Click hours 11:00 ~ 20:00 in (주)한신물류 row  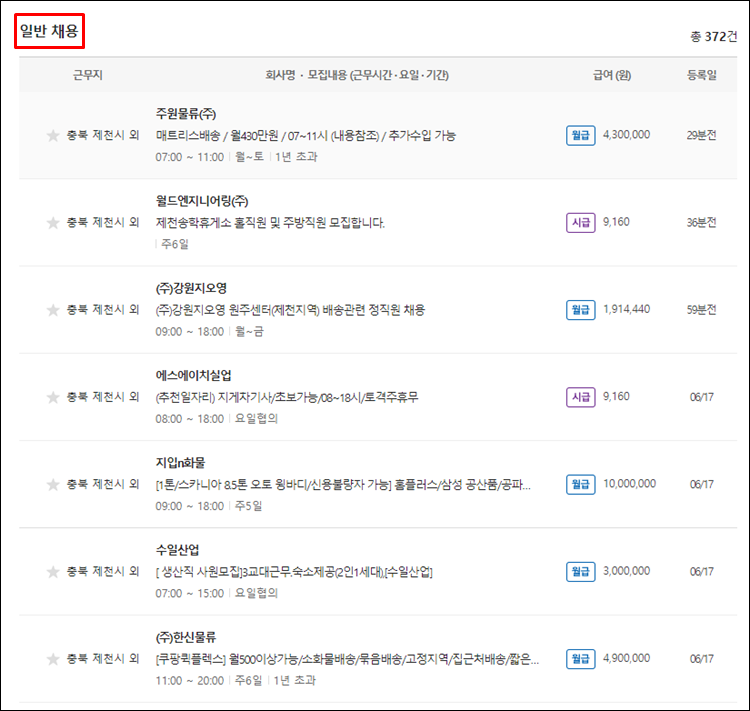pos(189,681)
